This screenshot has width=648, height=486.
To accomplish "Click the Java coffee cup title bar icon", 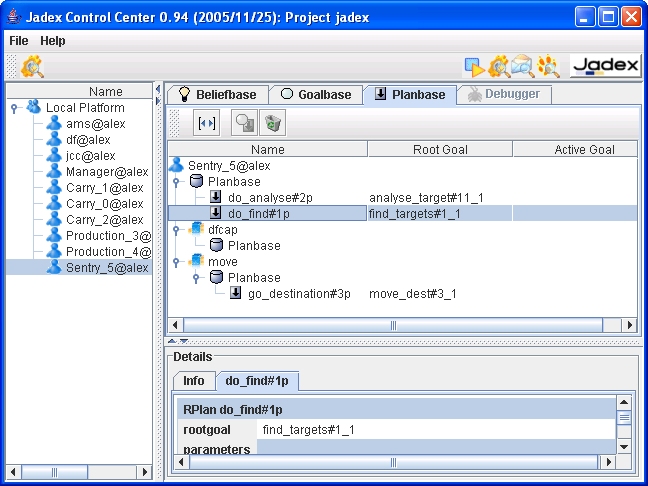I will [x=14, y=17].
